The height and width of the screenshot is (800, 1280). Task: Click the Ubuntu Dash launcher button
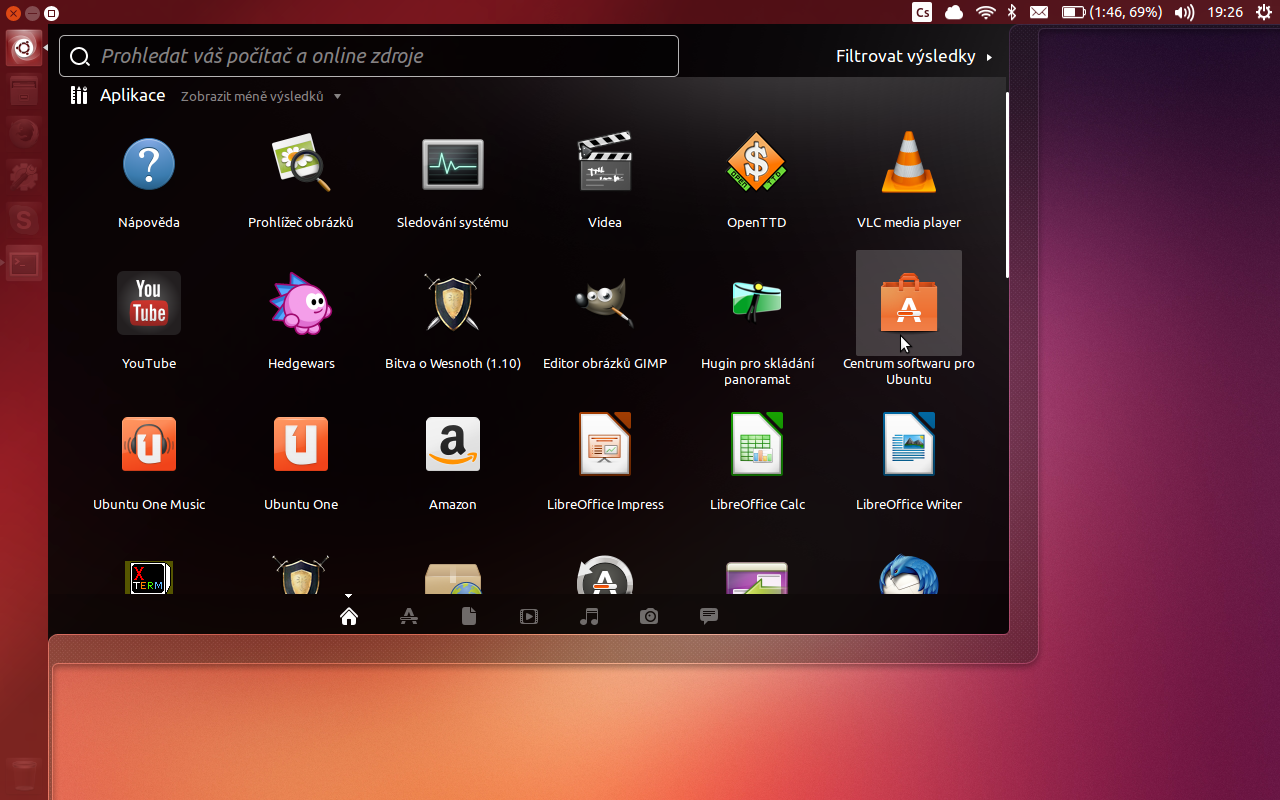click(24, 48)
